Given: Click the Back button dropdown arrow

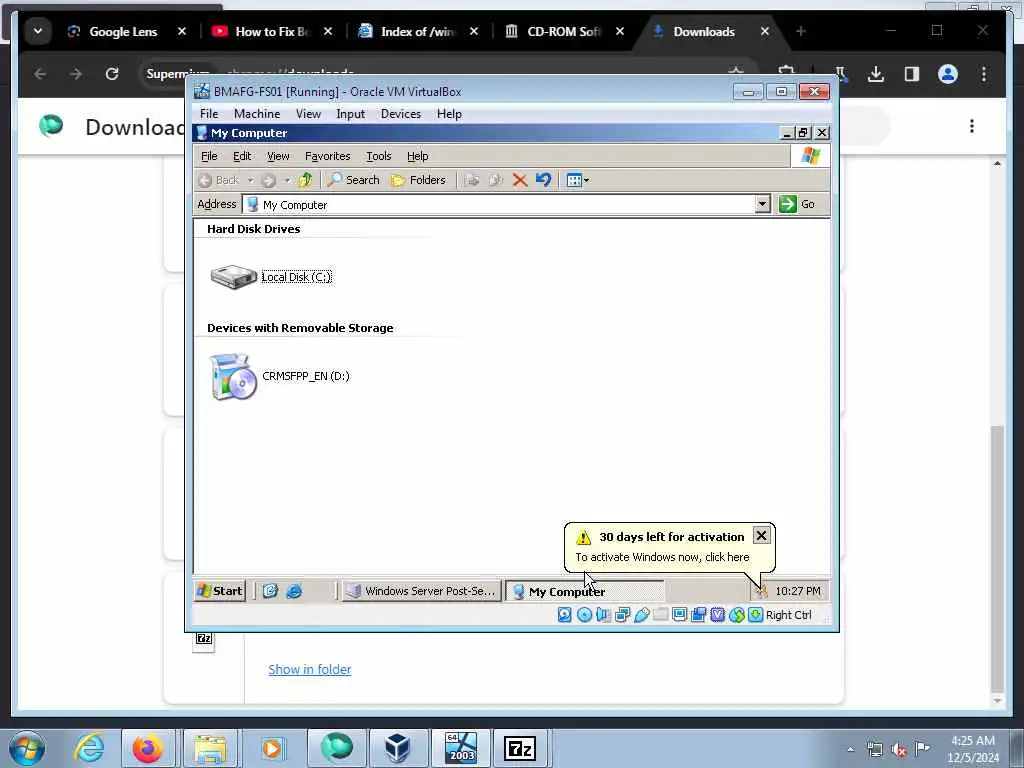Looking at the screenshot, I should [x=250, y=180].
